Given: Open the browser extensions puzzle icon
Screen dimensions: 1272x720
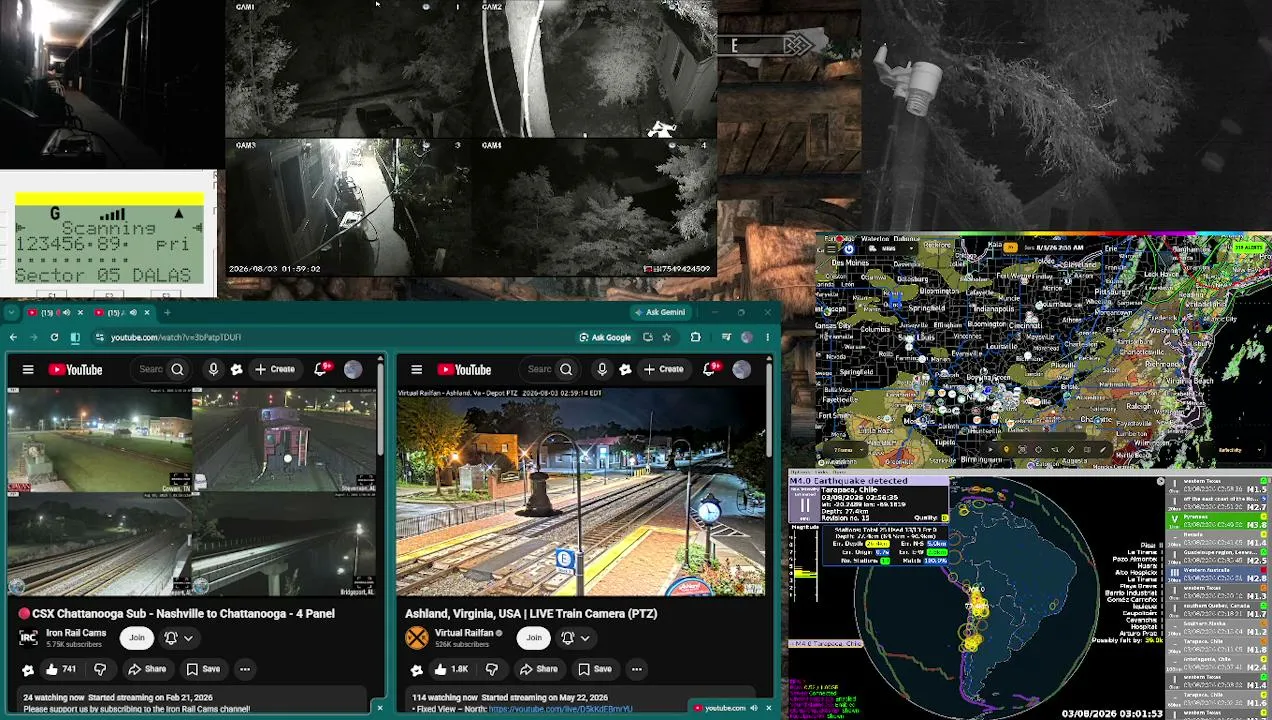Looking at the screenshot, I should point(695,337).
